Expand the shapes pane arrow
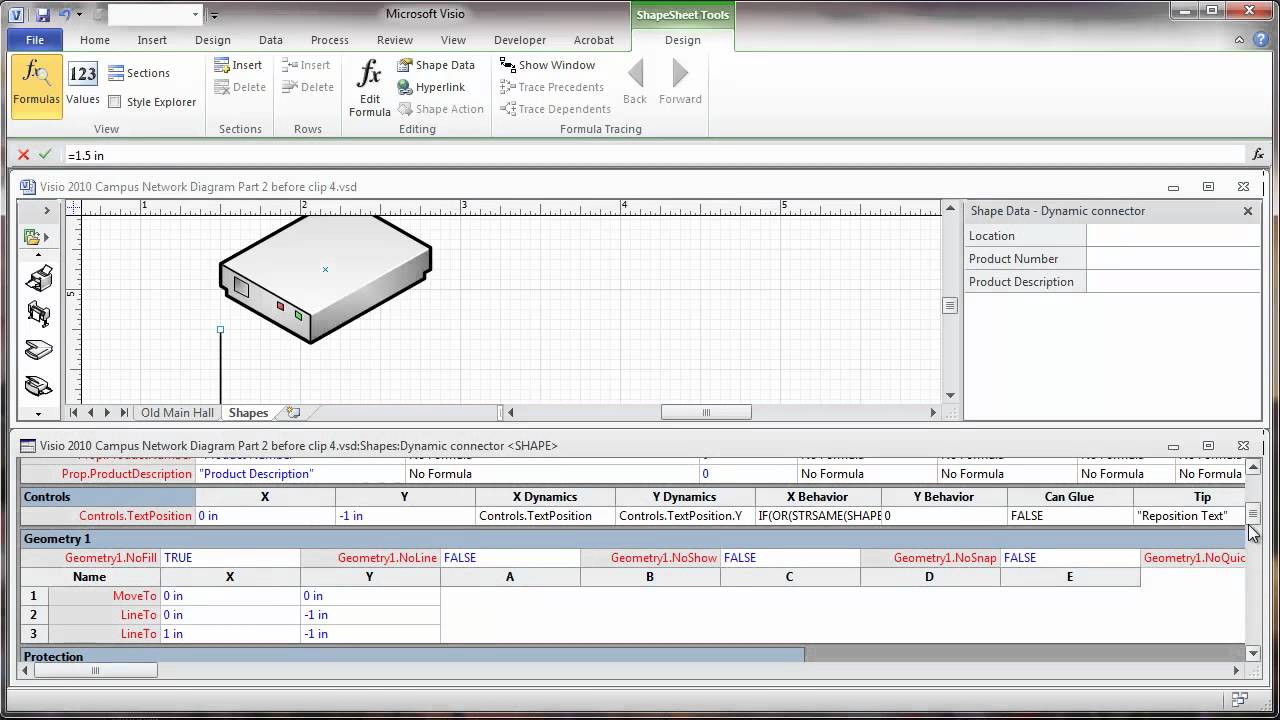The image size is (1280, 720). 46,211
